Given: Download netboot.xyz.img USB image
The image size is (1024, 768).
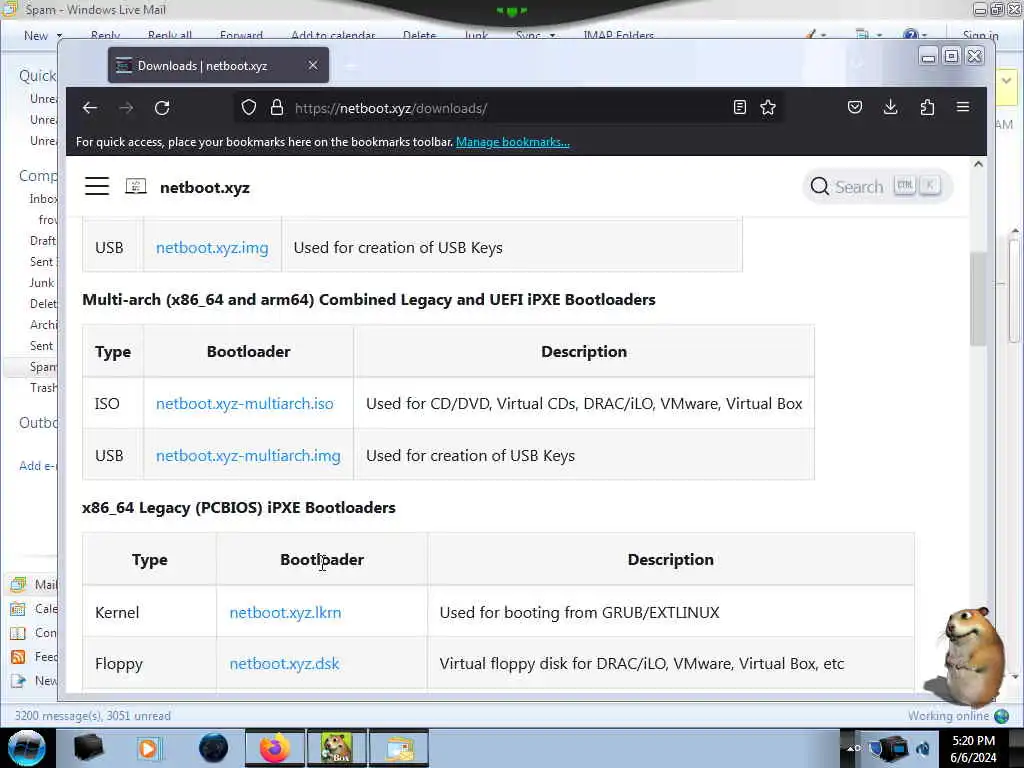Looking at the screenshot, I should pos(212,248).
